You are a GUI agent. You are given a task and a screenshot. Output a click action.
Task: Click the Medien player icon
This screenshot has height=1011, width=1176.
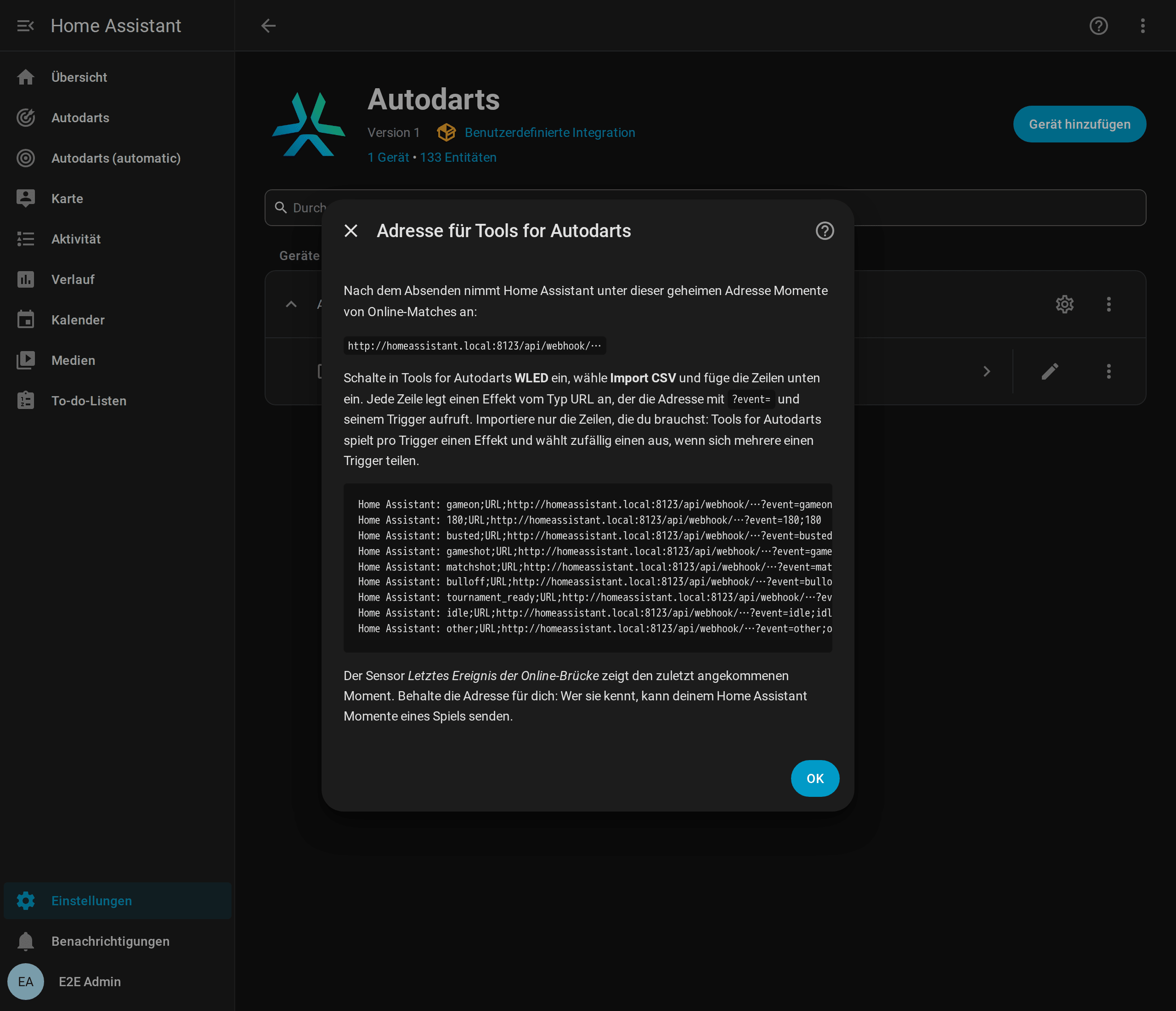(26, 360)
